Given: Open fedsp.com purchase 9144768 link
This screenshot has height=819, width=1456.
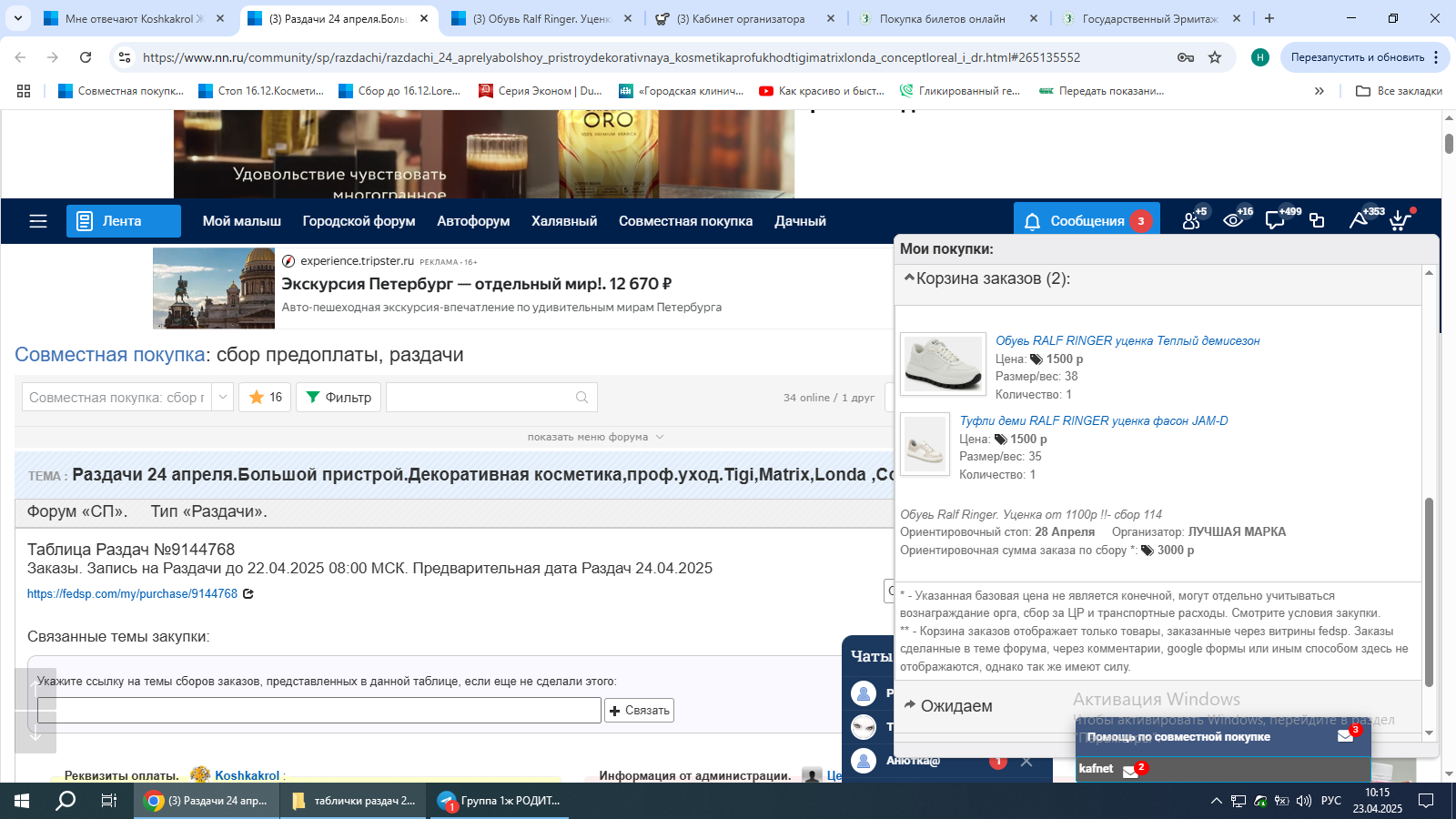Looking at the screenshot, I should pyautogui.click(x=132, y=593).
